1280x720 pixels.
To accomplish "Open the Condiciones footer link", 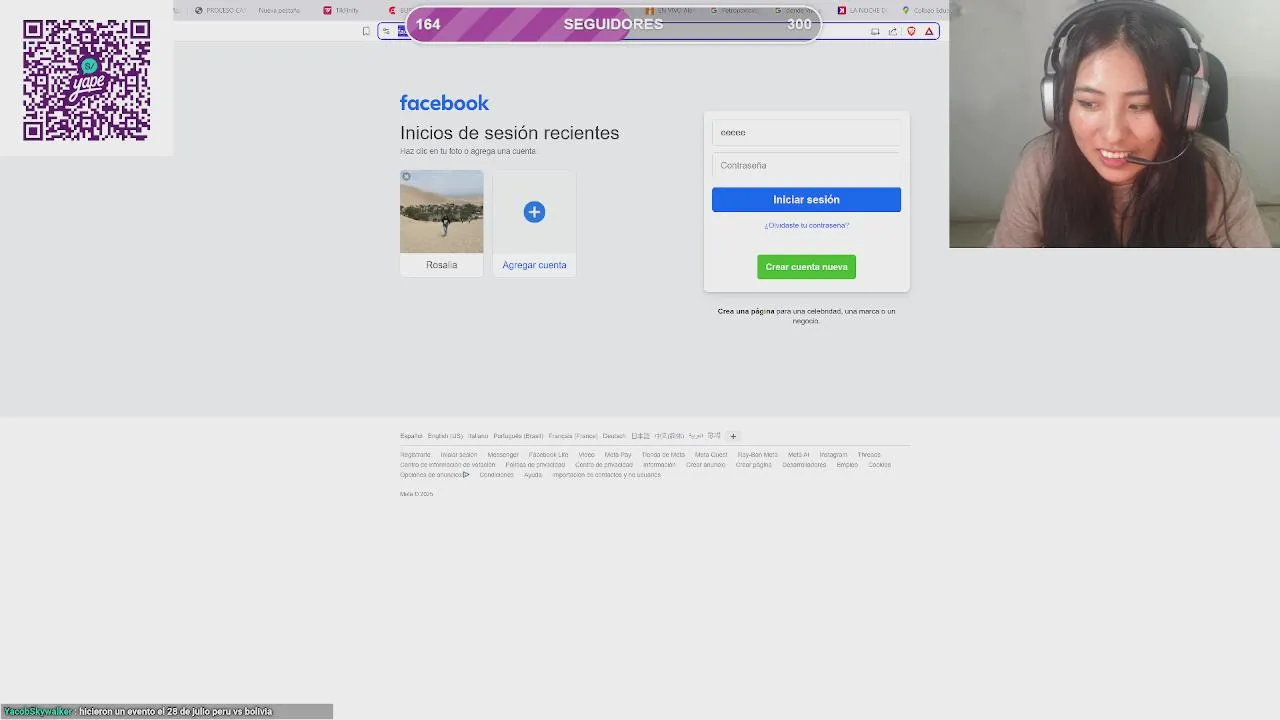I will click(x=496, y=475).
